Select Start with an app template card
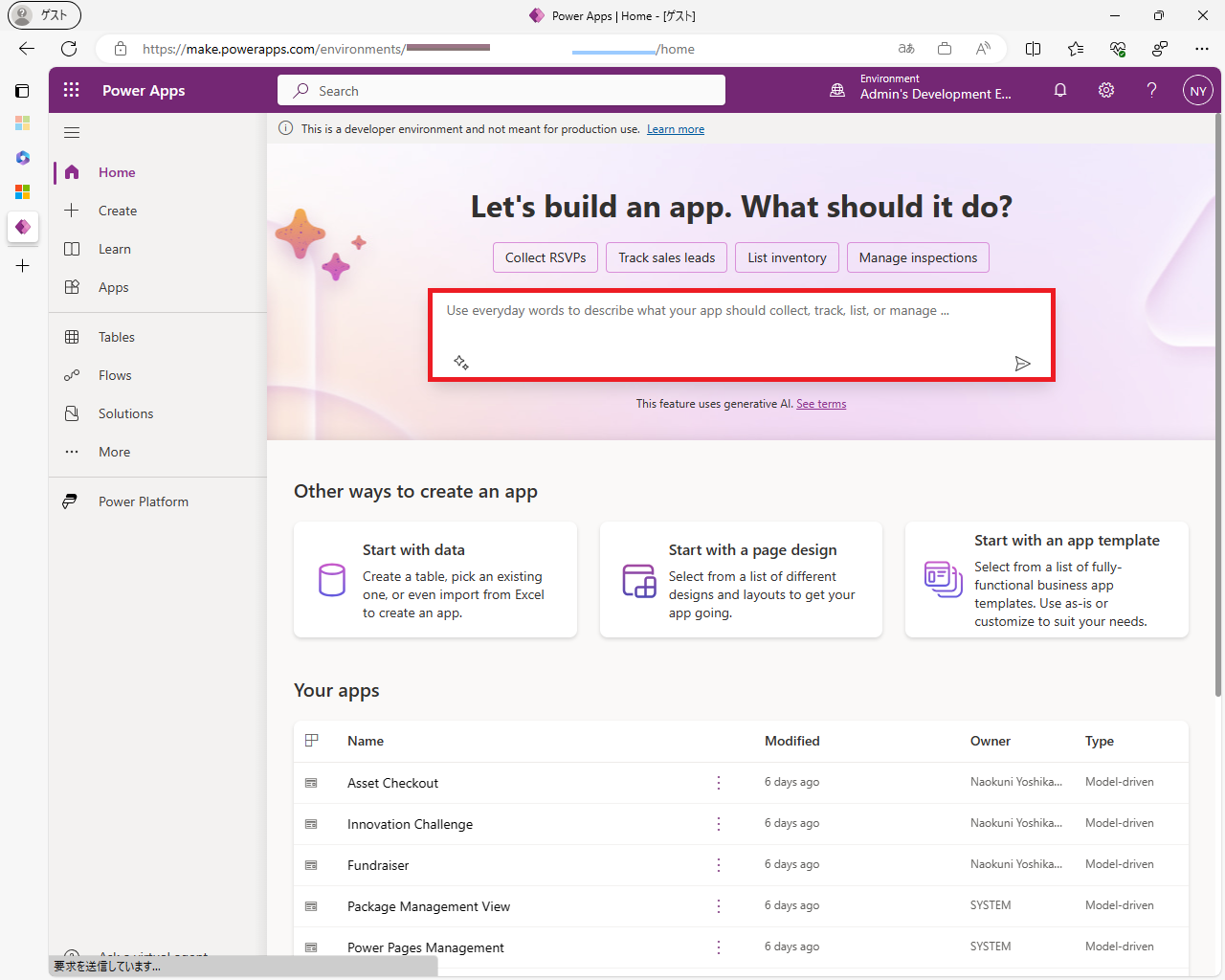 click(x=1047, y=580)
